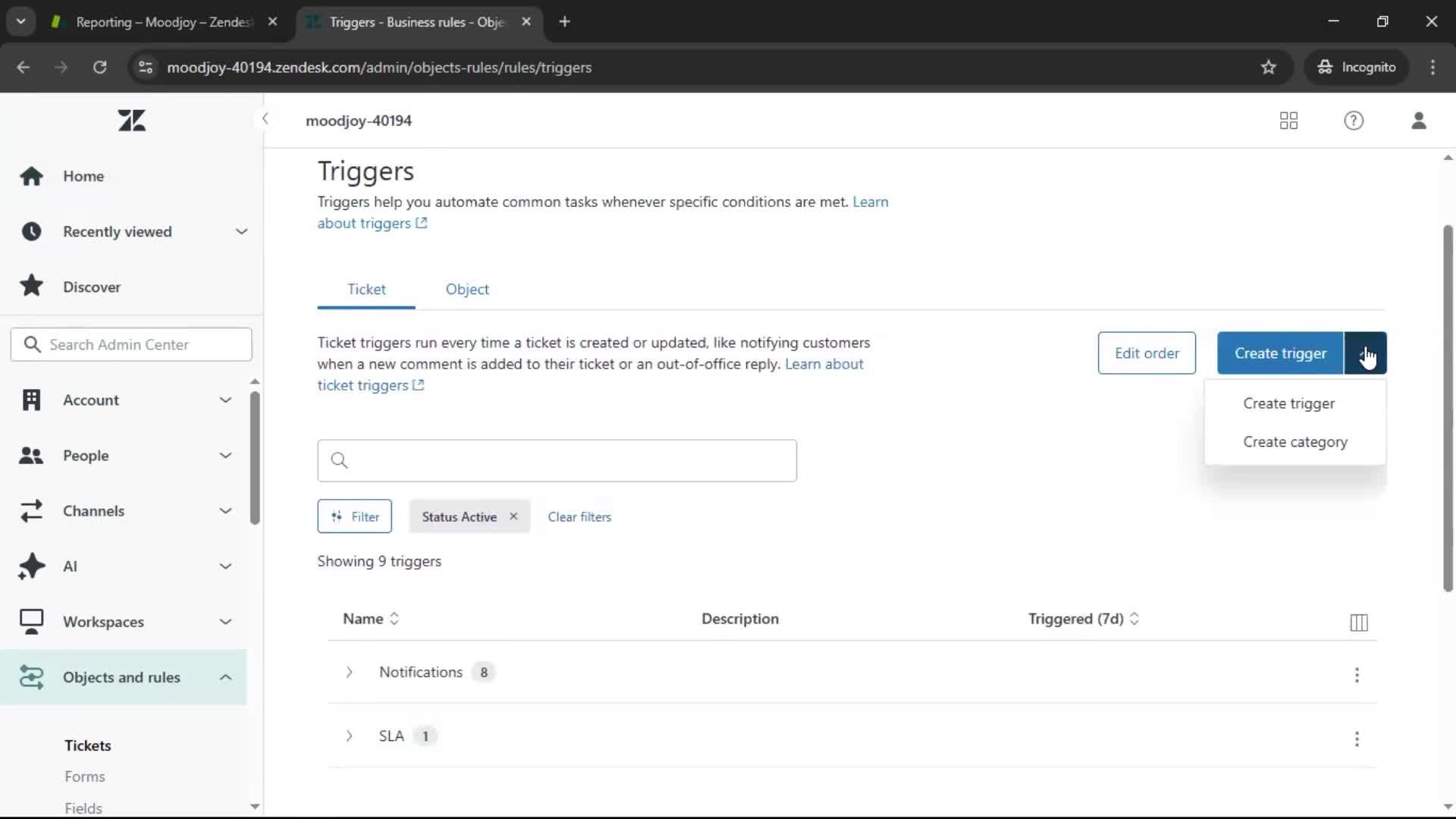Focus the Search Admin Center field
Viewport: 1456px width, 819px height.
point(131,344)
